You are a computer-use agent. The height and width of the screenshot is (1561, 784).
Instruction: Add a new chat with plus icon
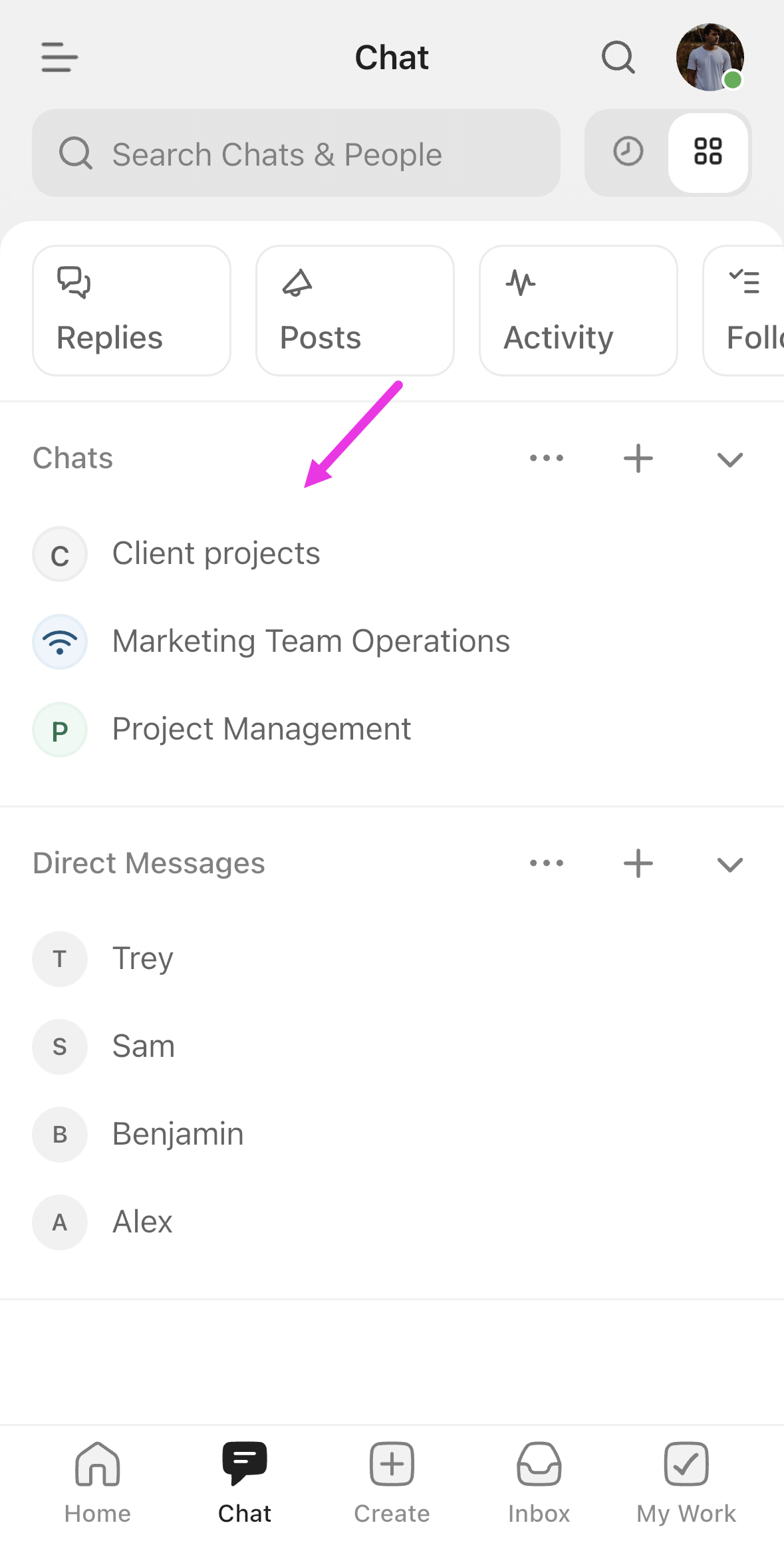point(638,458)
